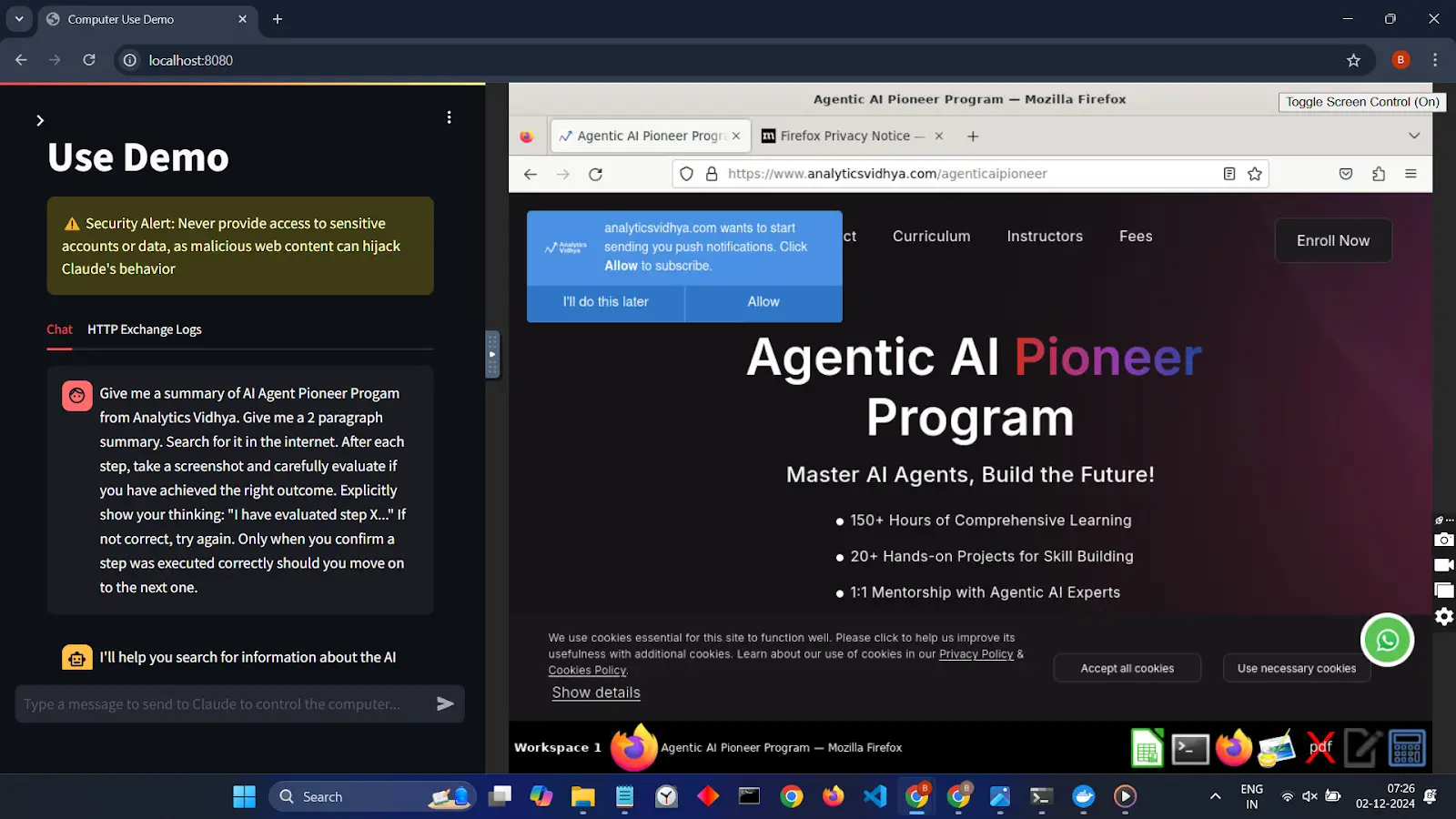1456x819 pixels.
Task: Open Save to Pocket in Firefox toolbar
Action: tap(1346, 174)
